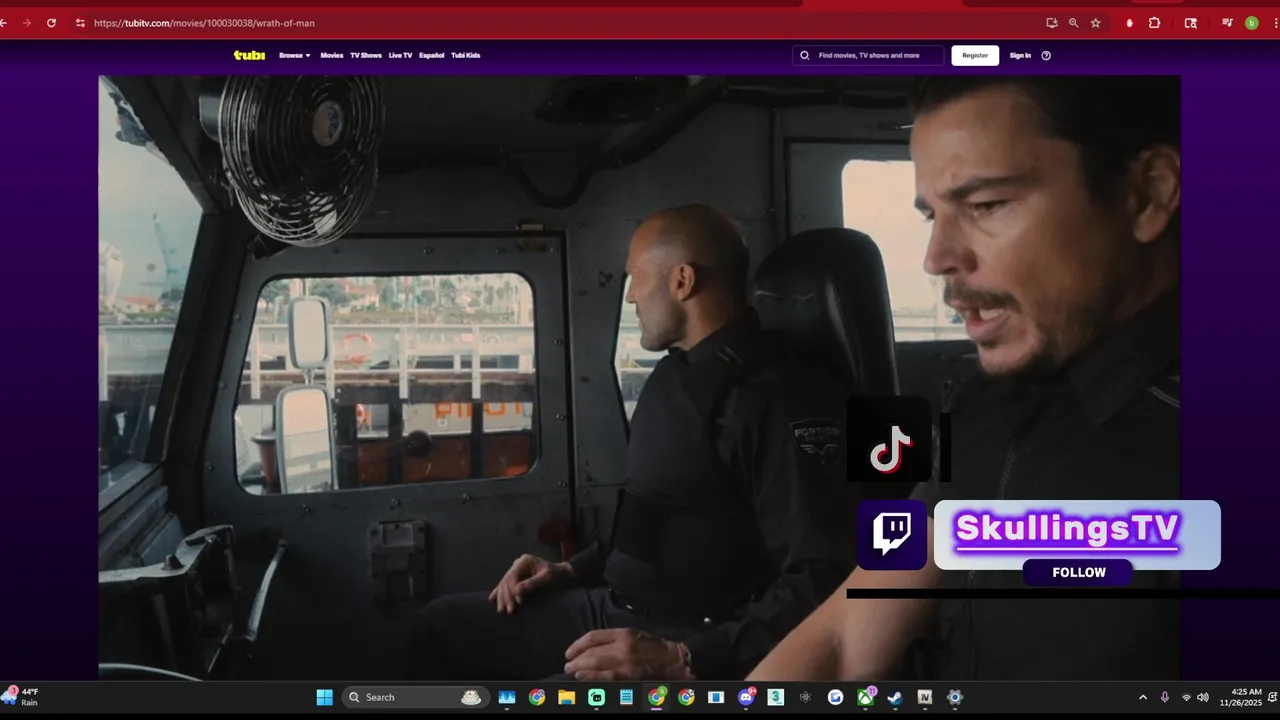1280x720 pixels.
Task: Expand the Browse dropdown menu
Action: (x=295, y=55)
